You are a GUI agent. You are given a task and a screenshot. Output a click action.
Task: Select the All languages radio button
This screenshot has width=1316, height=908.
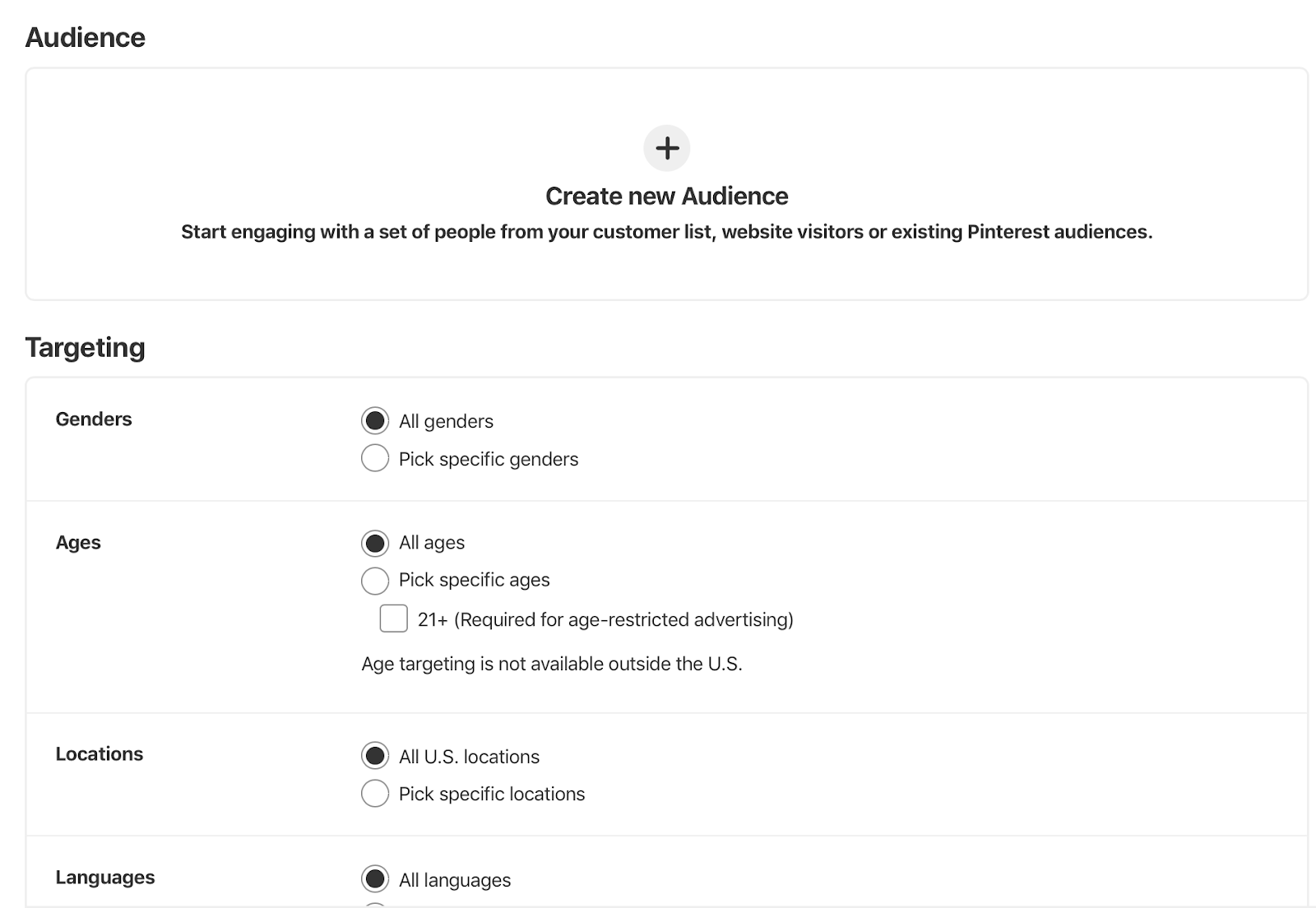(x=375, y=879)
